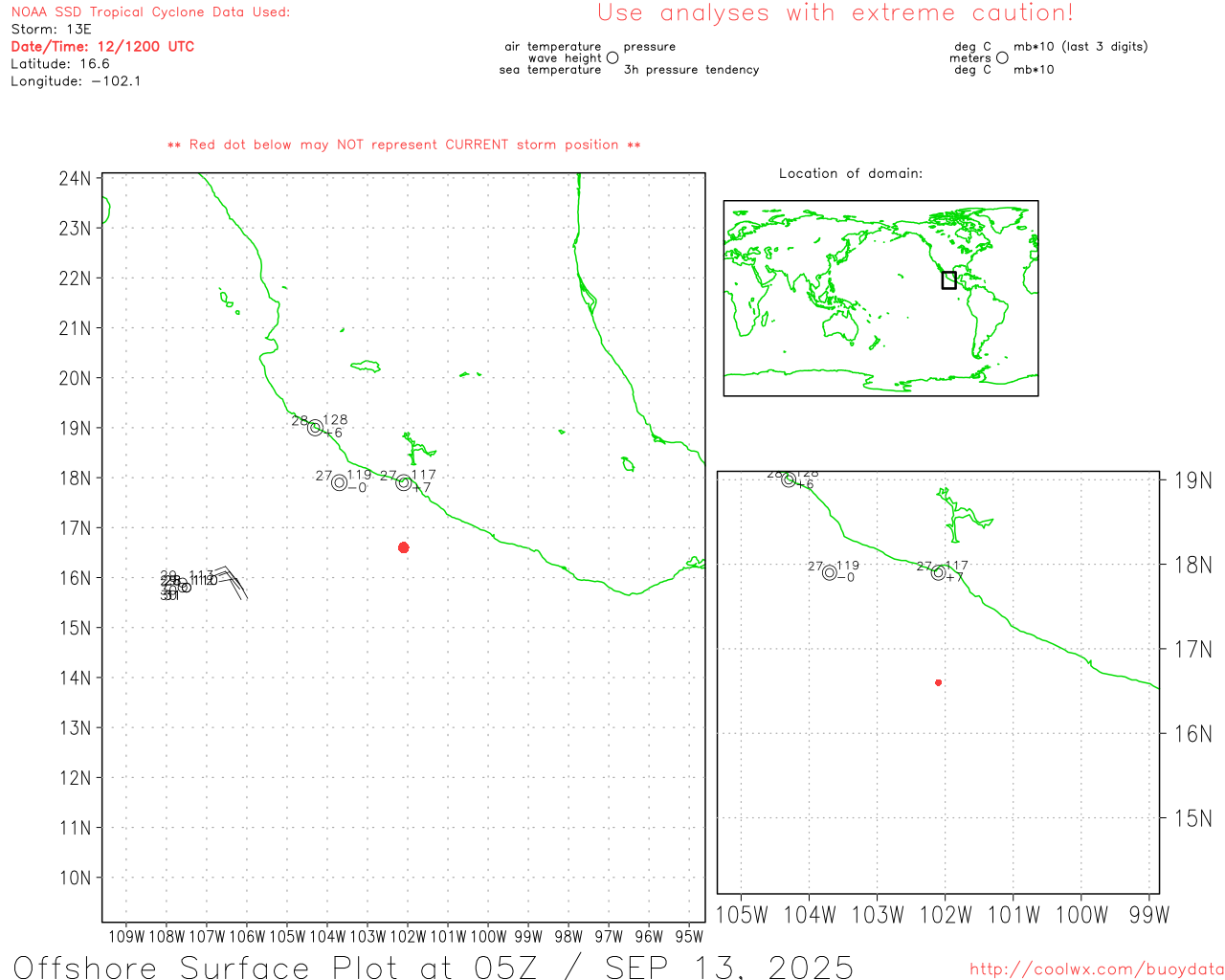Select station circle with pressure 119 on main map
1225x980 pixels.
339,482
